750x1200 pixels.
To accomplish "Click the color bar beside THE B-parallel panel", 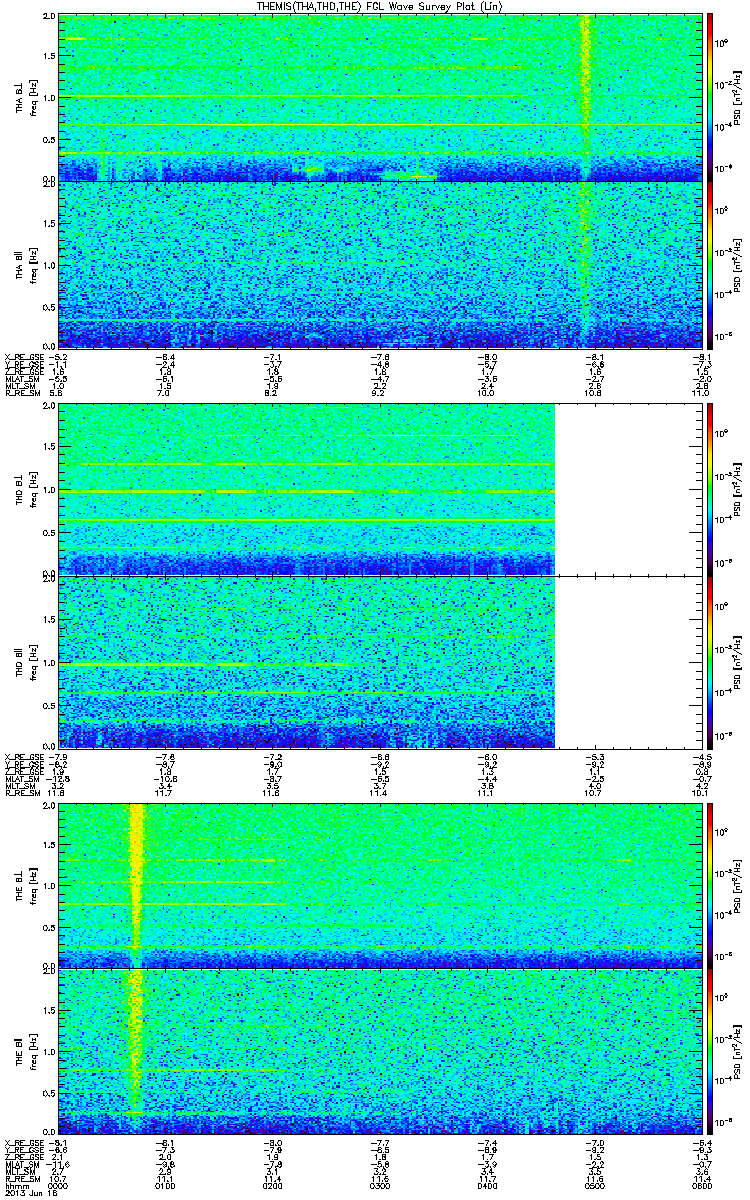I will point(710,1051).
